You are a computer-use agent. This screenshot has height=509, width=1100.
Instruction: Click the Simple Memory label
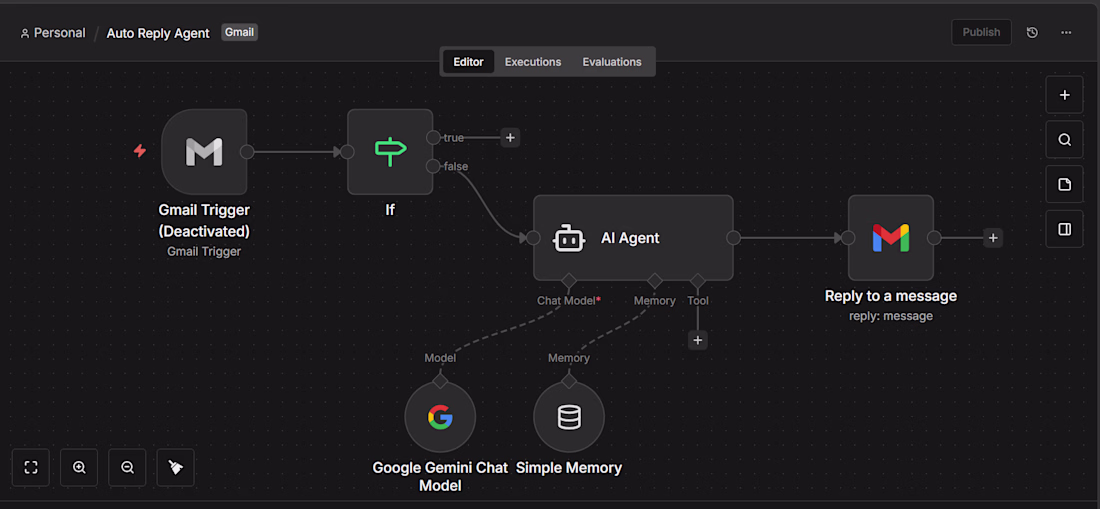(x=569, y=468)
